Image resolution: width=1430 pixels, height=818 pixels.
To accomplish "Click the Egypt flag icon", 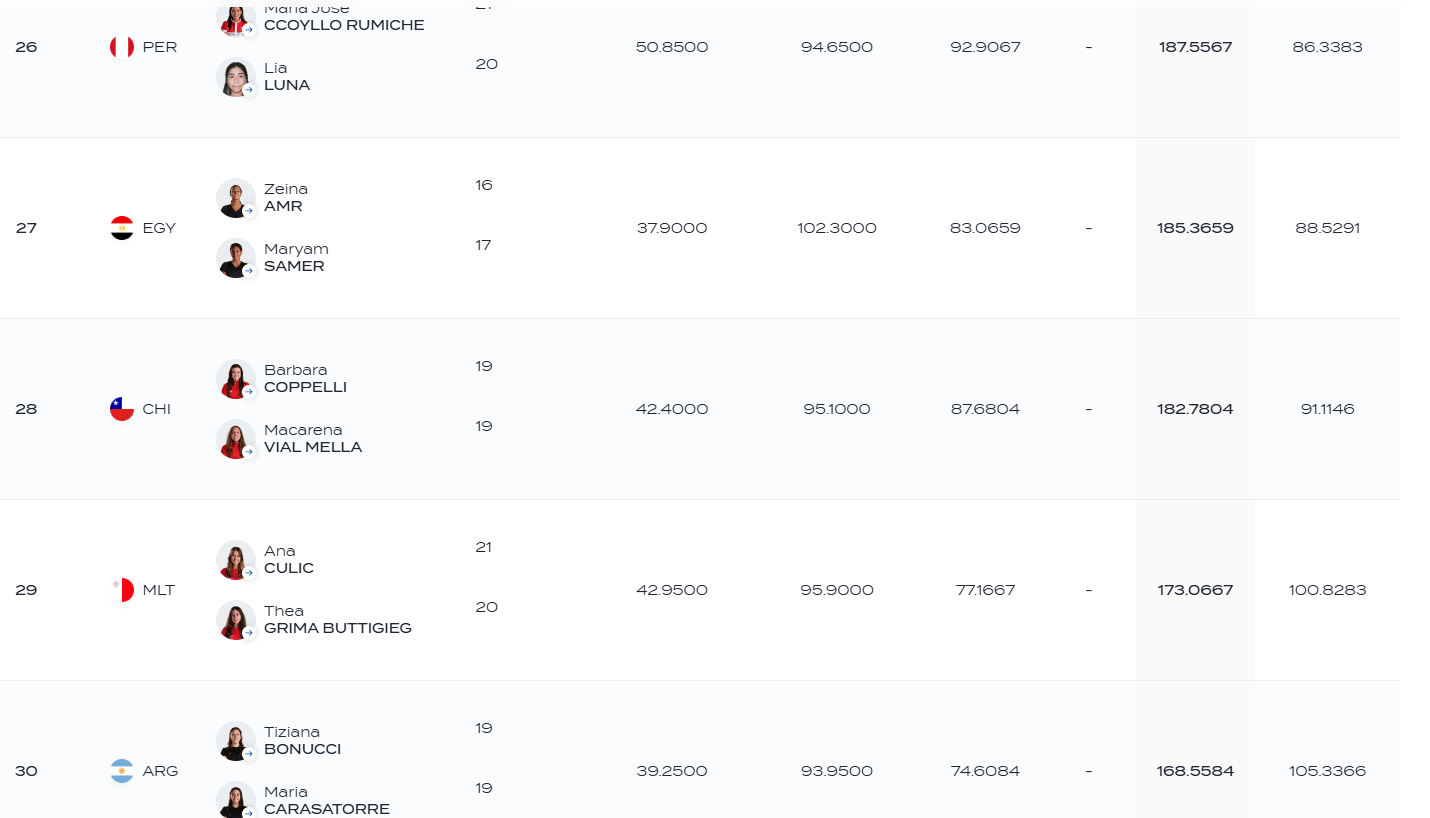I will coord(122,228).
